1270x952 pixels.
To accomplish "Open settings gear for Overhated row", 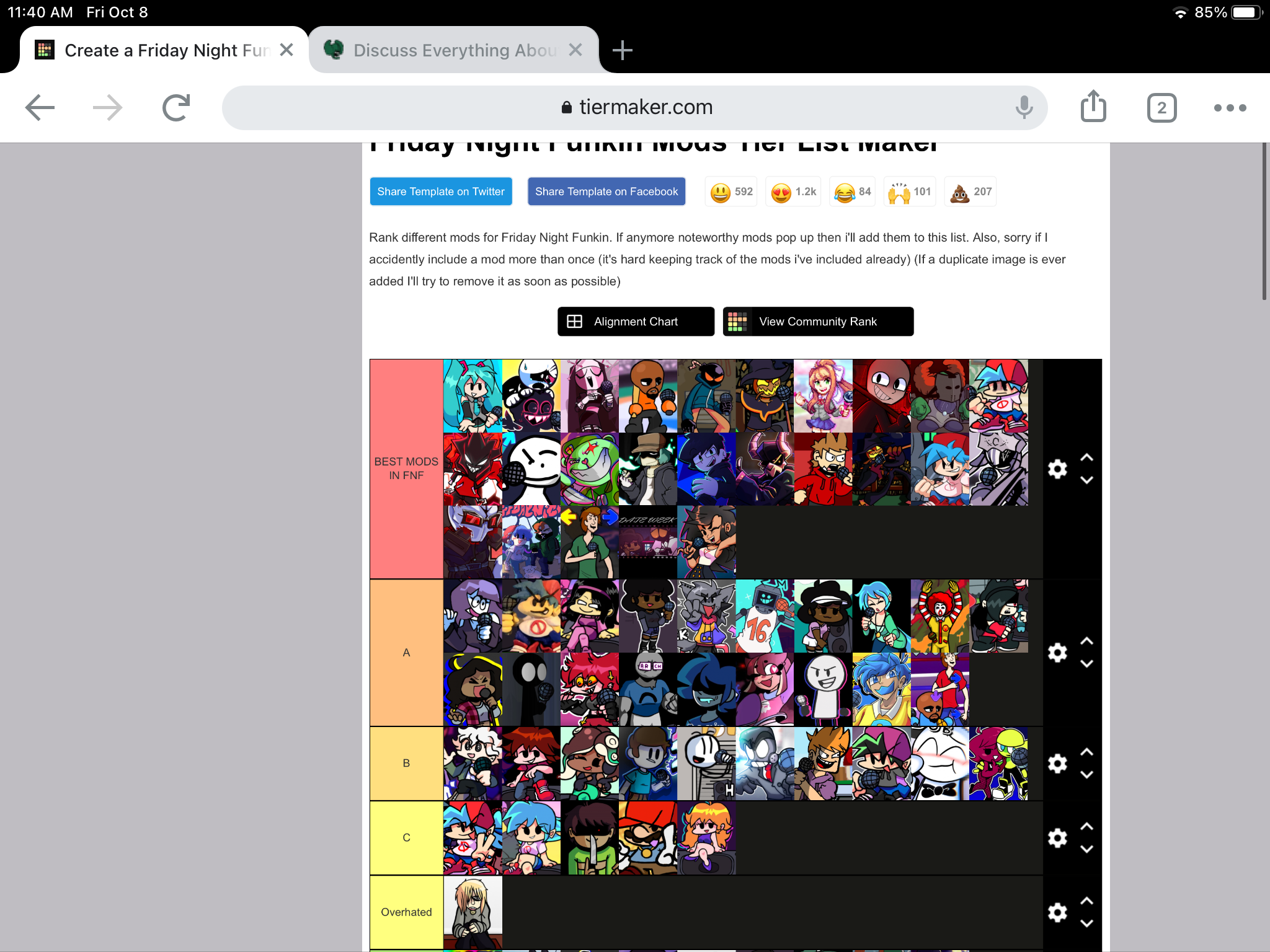I will click(1057, 912).
